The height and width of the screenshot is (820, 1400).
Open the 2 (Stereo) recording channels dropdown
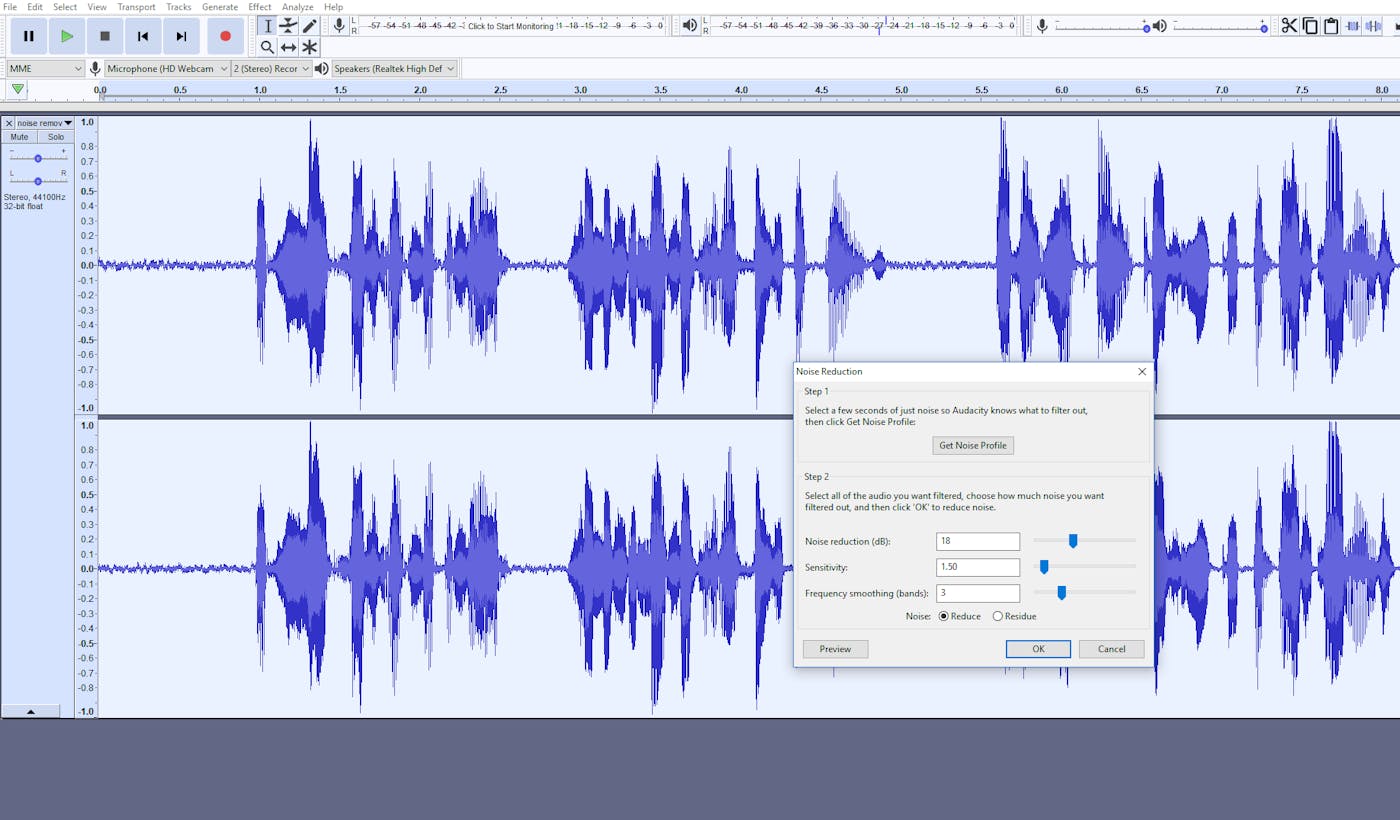coord(271,68)
